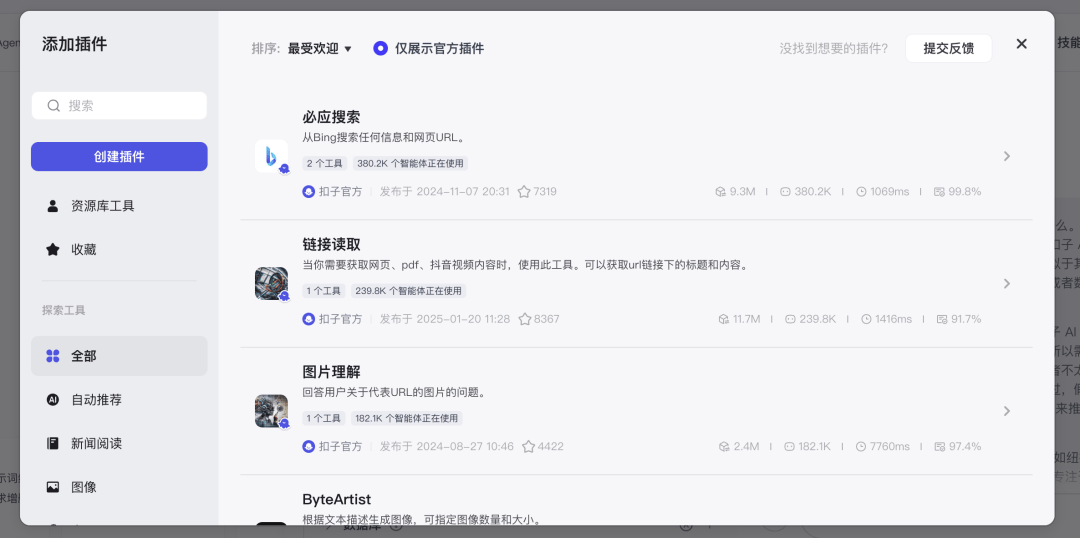
Task: Click the '发布于 2024-08-27 10:46' text
Action: [x=447, y=446]
